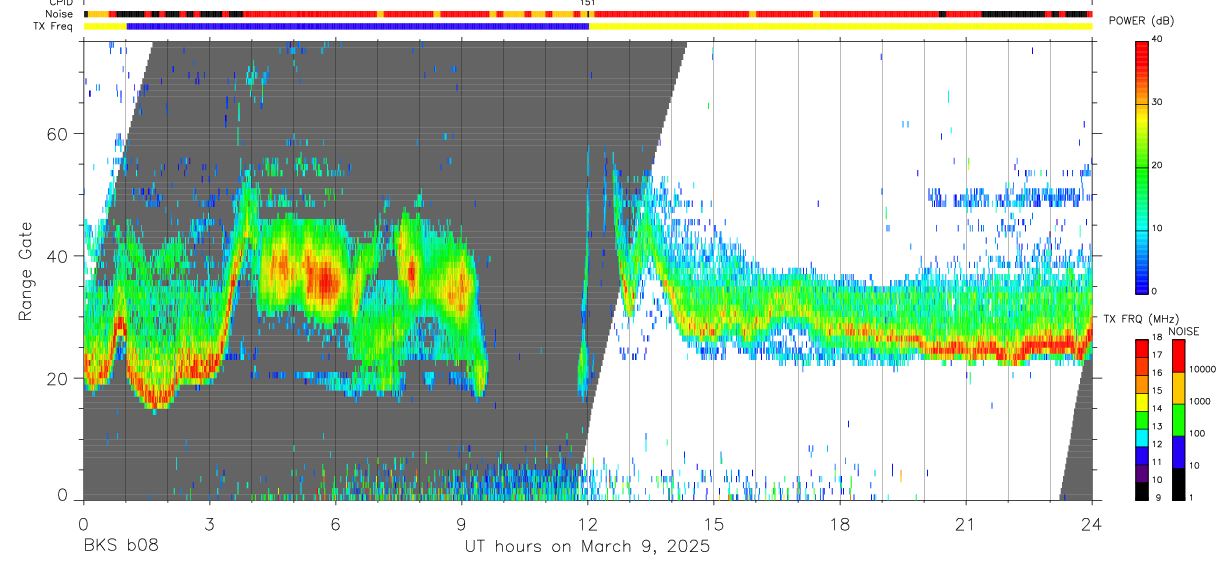Click the red 17–18 MHz TX FRQ swatch
This screenshot has height=567, width=1228.
(1141, 347)
